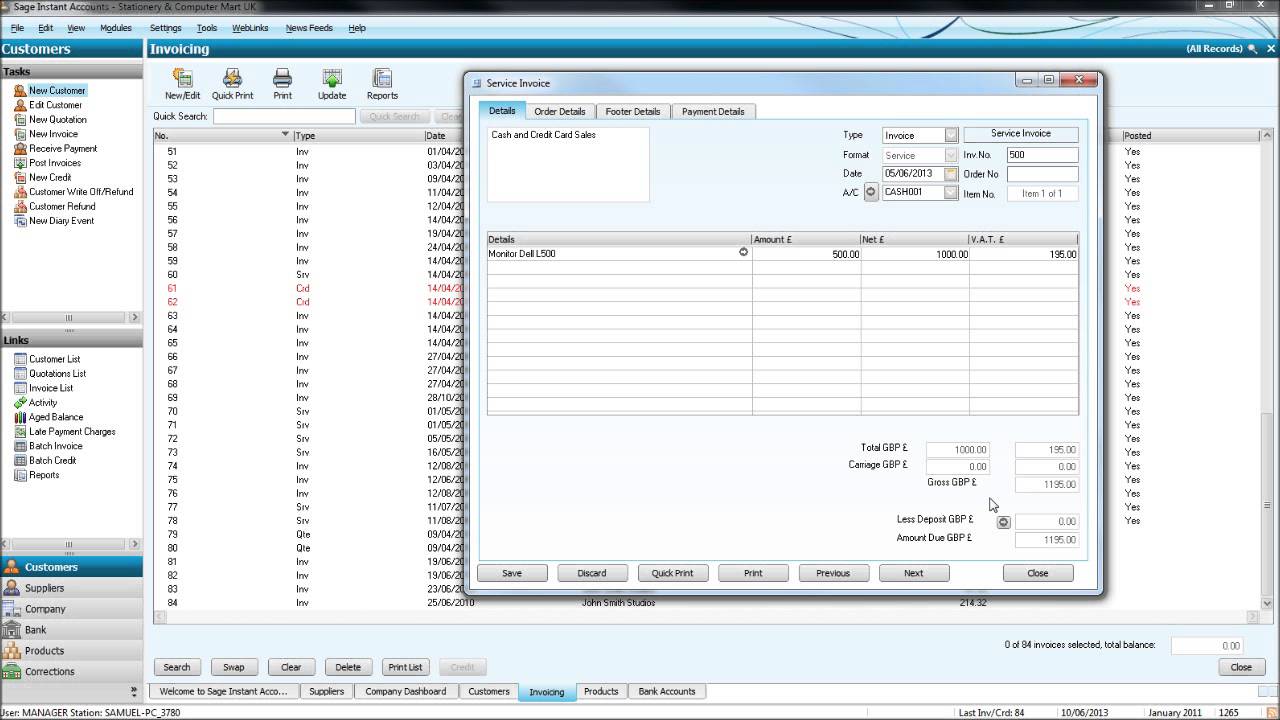Open Suppliers module in navigation pane
Image resolution: width=1280 pixels, height=720 pixels.
(71, 588)
